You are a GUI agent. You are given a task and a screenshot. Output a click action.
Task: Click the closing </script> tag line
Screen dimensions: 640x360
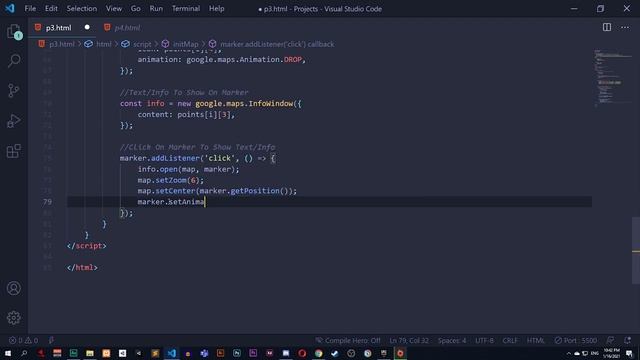[x=87, y=246]
